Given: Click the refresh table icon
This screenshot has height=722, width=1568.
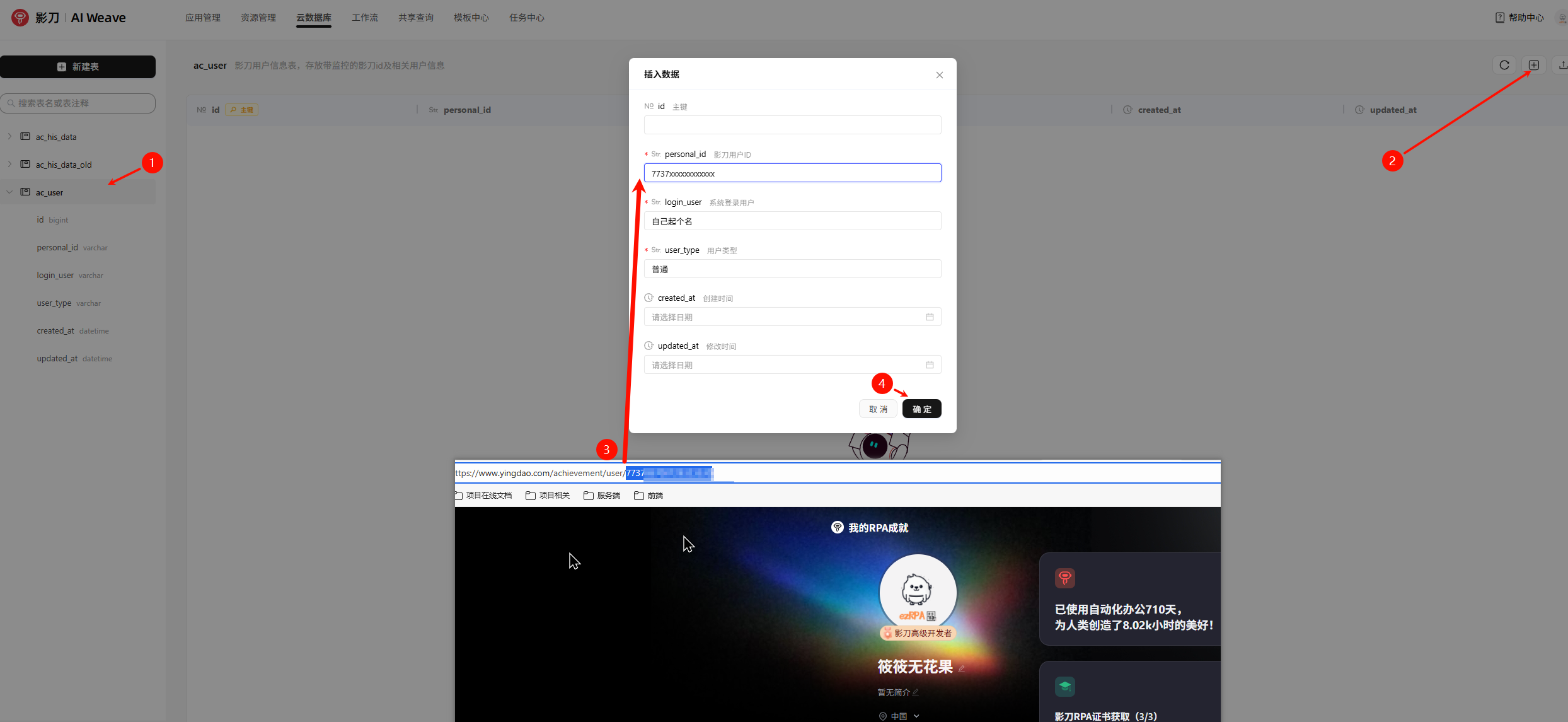Looking at the screenshot, I should coord(1504,65).
